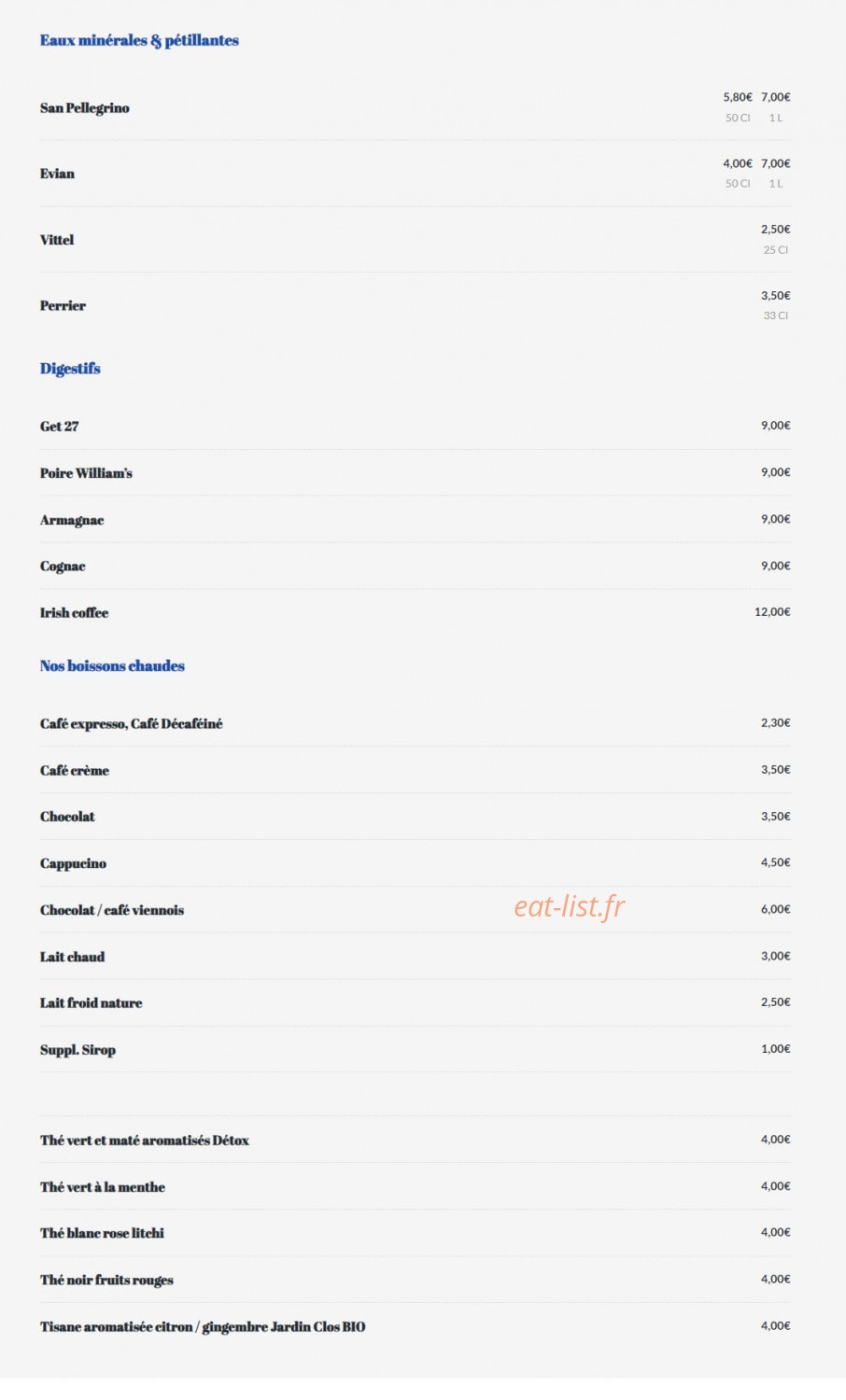Click the Digestifs section heading

70,369
